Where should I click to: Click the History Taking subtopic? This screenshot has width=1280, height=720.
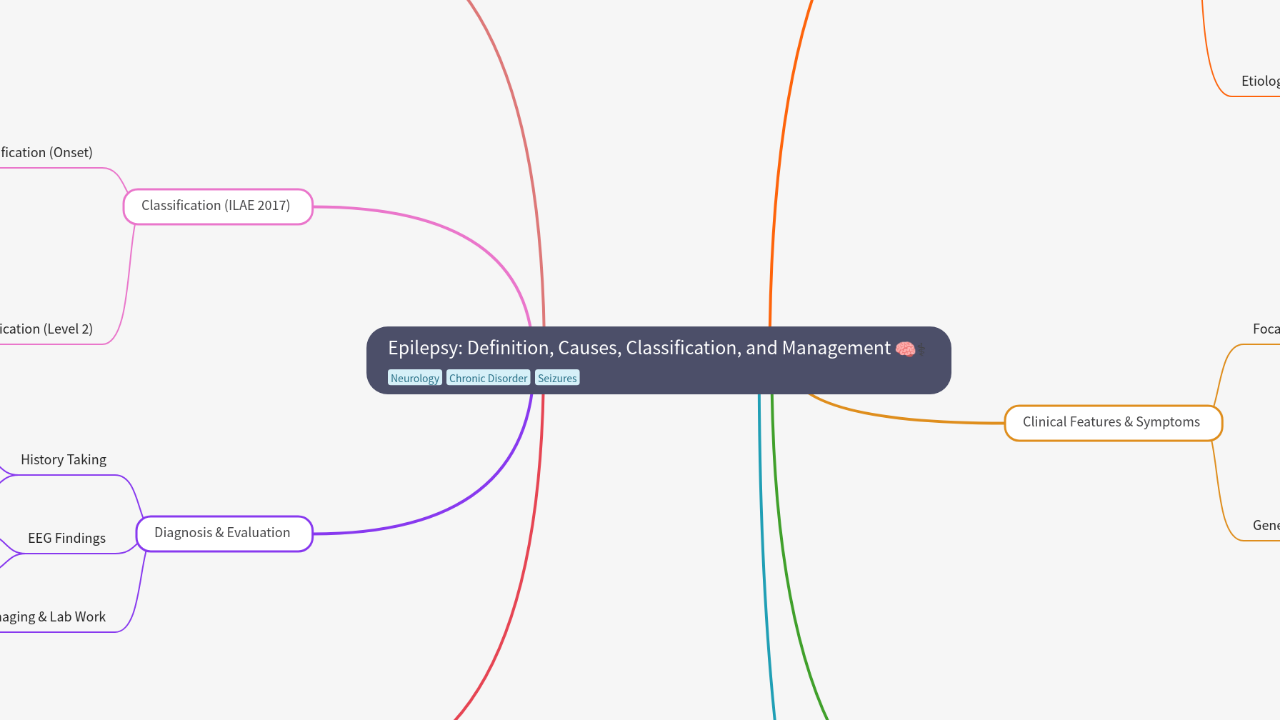64,460
